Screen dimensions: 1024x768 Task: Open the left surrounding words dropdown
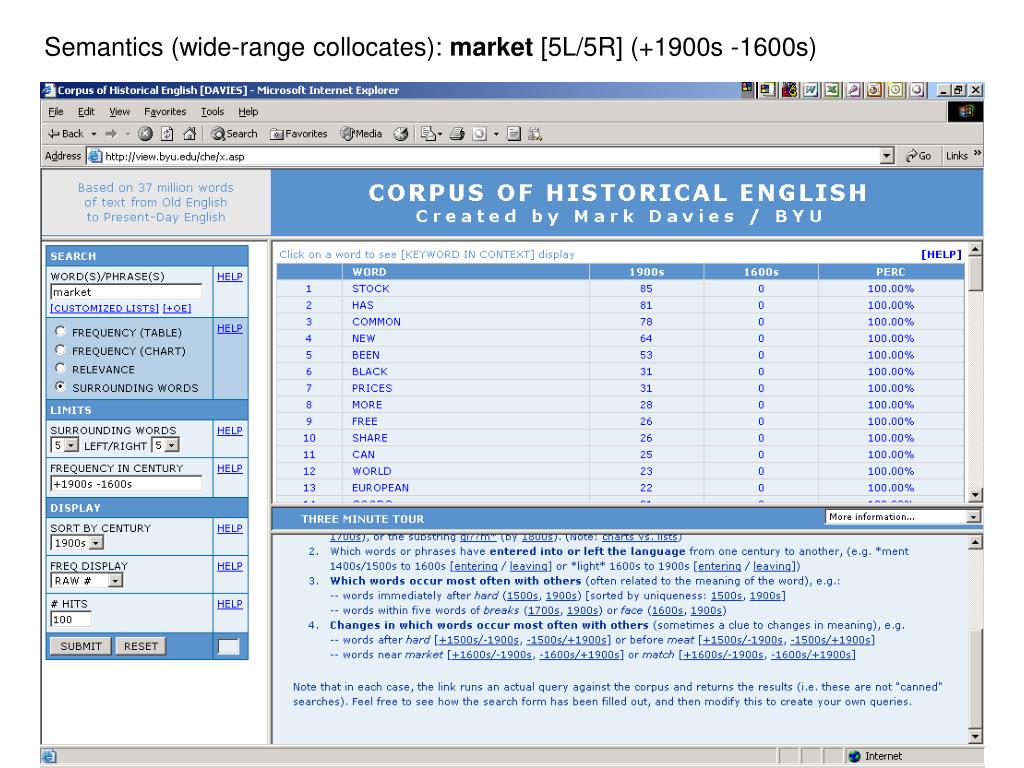71,445
